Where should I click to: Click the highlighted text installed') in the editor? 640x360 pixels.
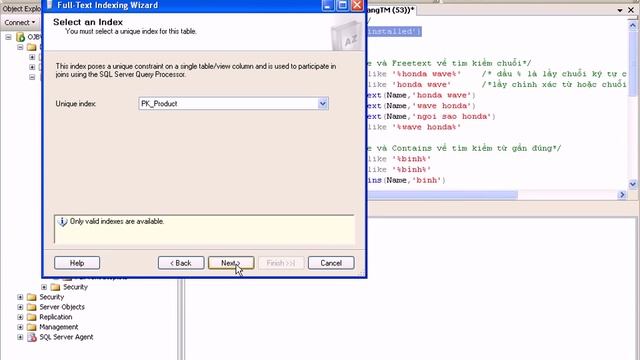(394, 31)
